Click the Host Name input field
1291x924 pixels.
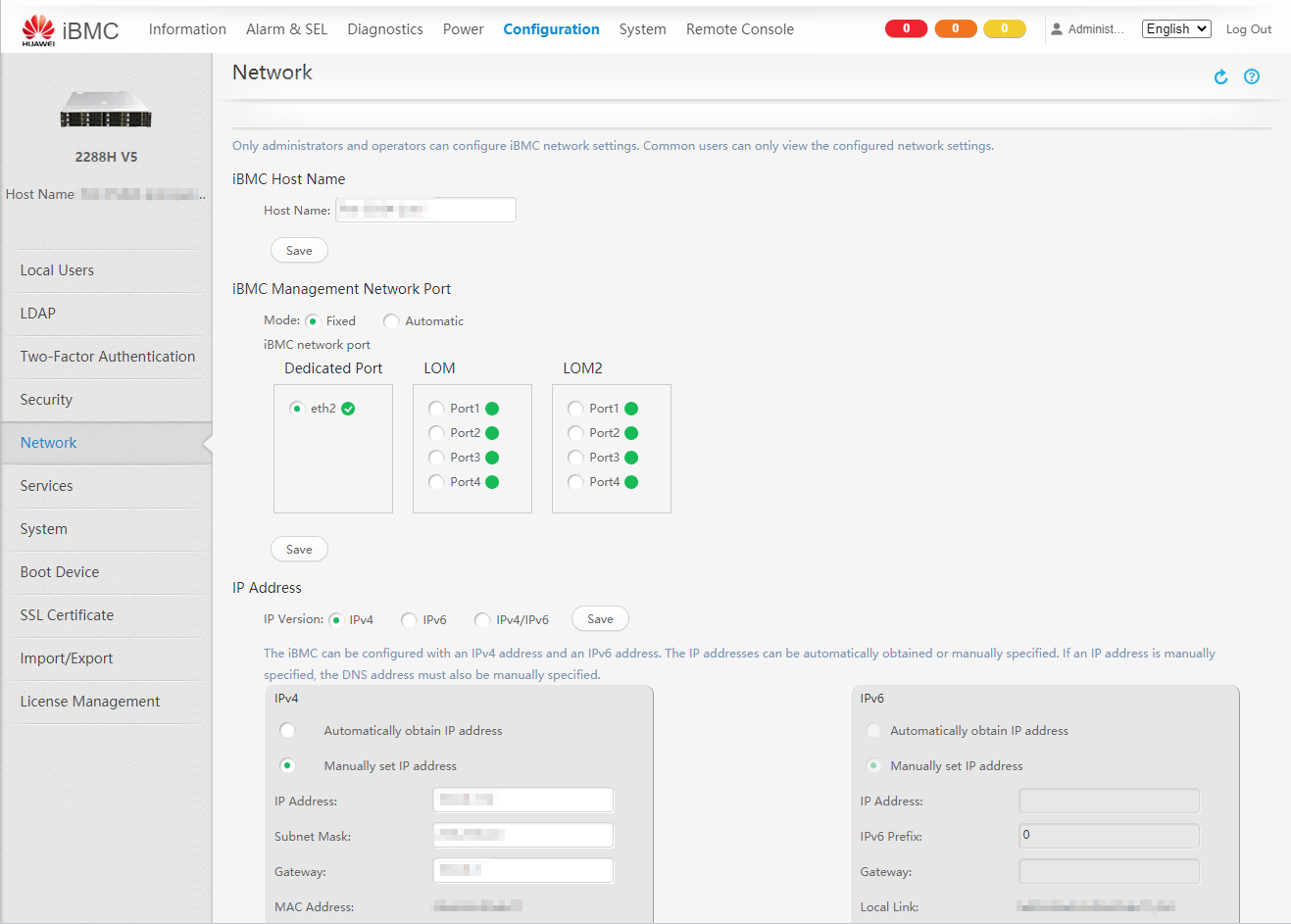[x=425, y=210]
